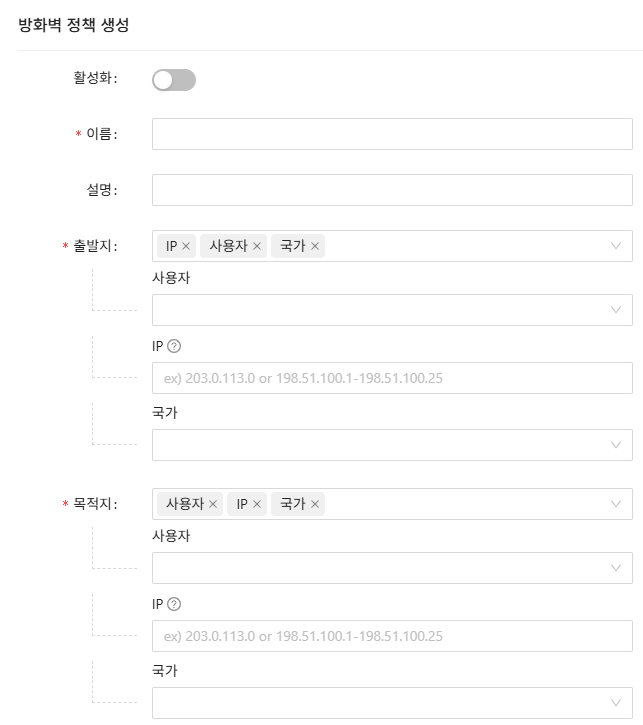The height and width of the screenshot is (725, 643).
Task: Remove the 국가 tag from 목적지
Action: point(315,504)
